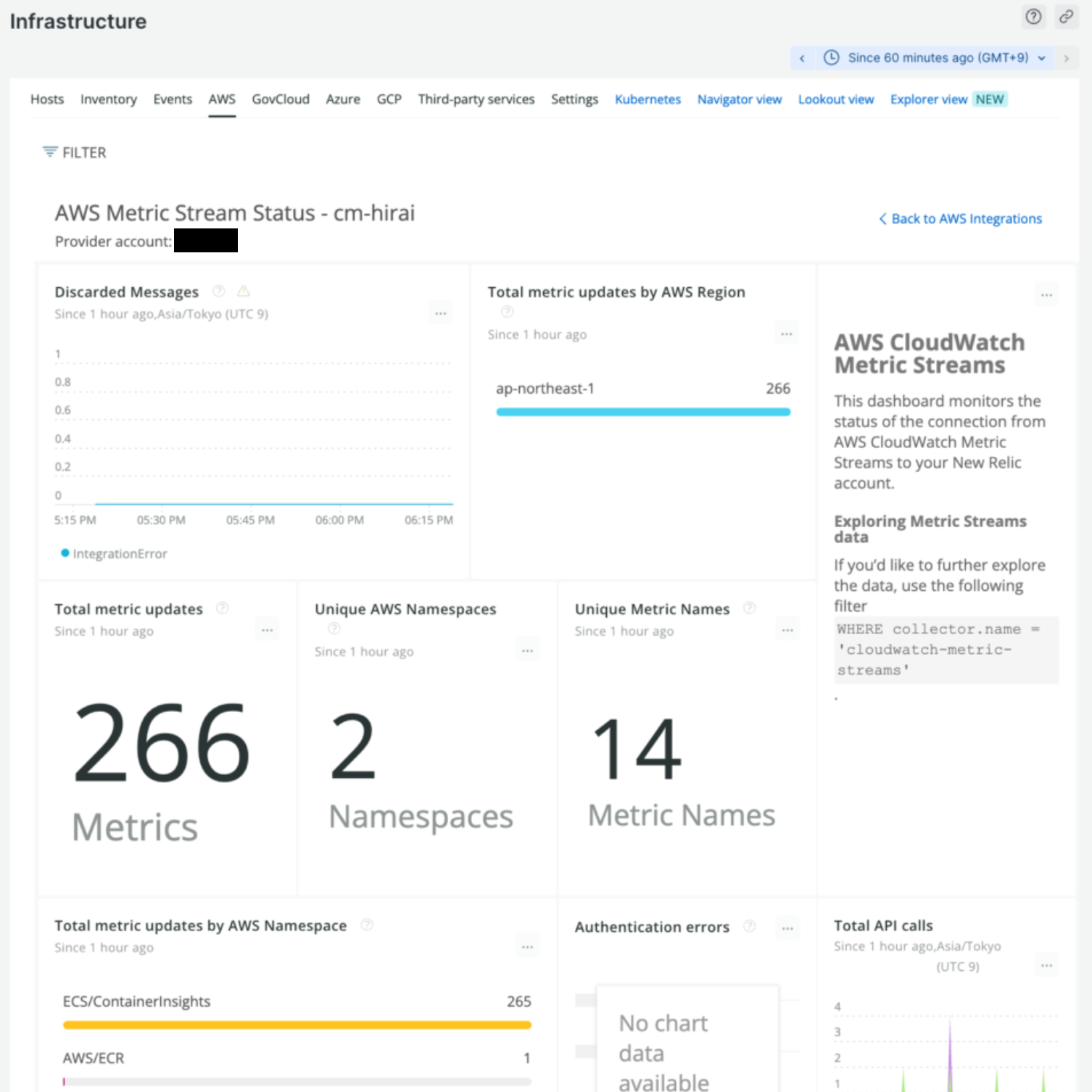
Task: Click the previous time range arrow button
Action: click(802, 57)
